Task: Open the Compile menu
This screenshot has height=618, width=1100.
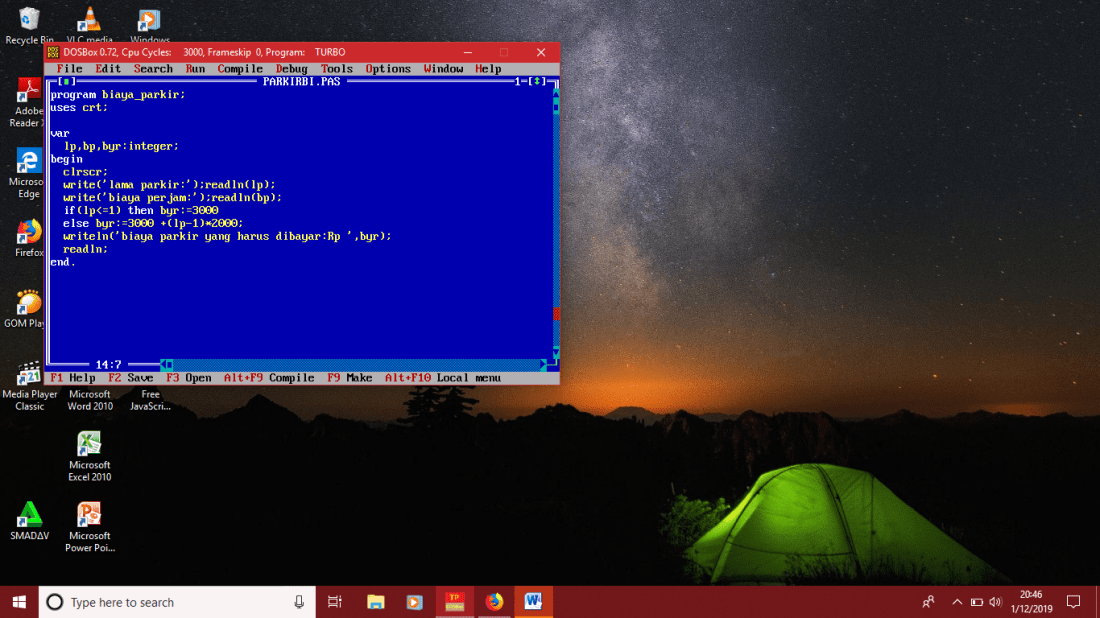Action: point(240,69)
